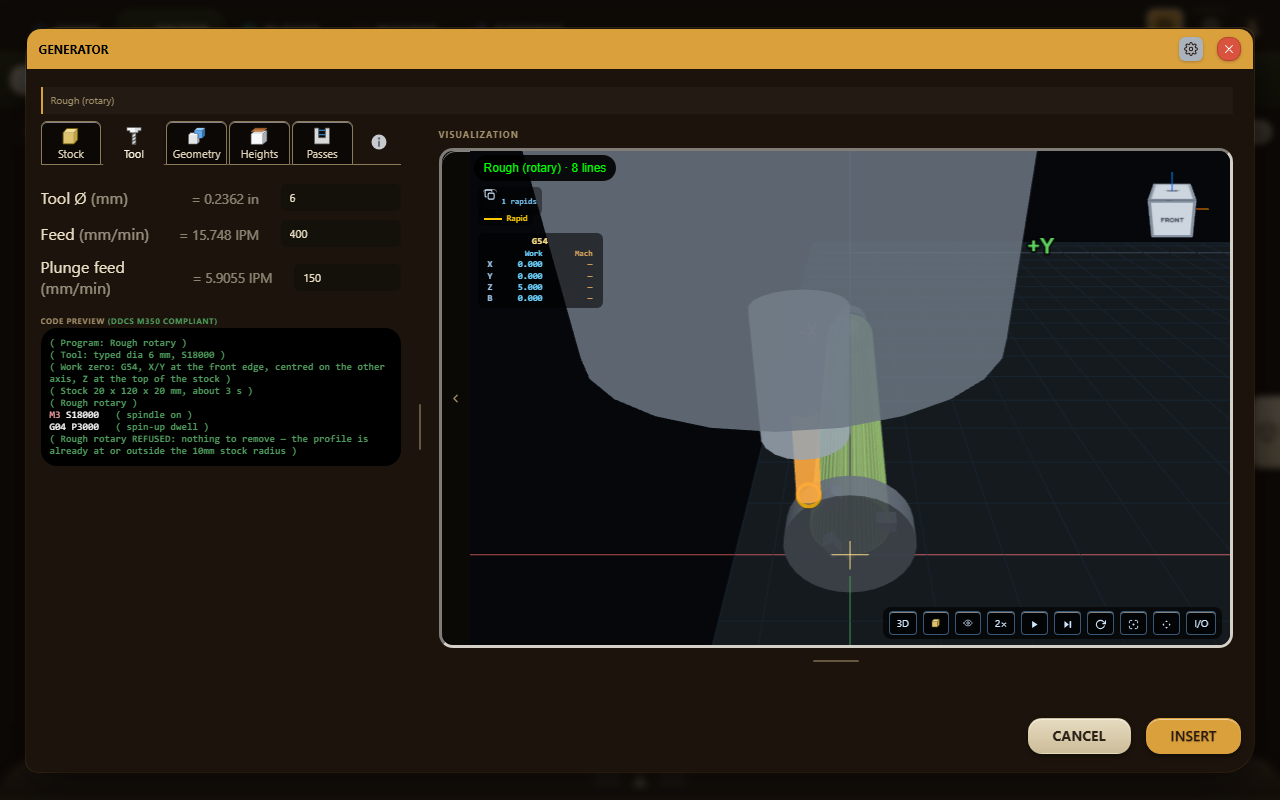Viewport: 1280px width, 800px height.
Task: Toggle visibility eye in visualization toolbar
Action: click(x=968, y=623)
